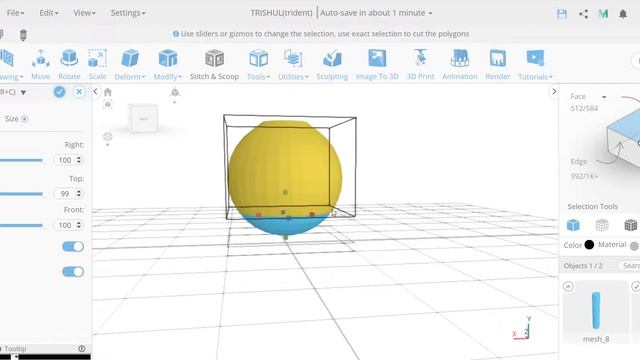The height and width of the screenshot is (360, 640).
Task: Select the wireframe sphere selection tool
Action: click(x=602, y=225)
